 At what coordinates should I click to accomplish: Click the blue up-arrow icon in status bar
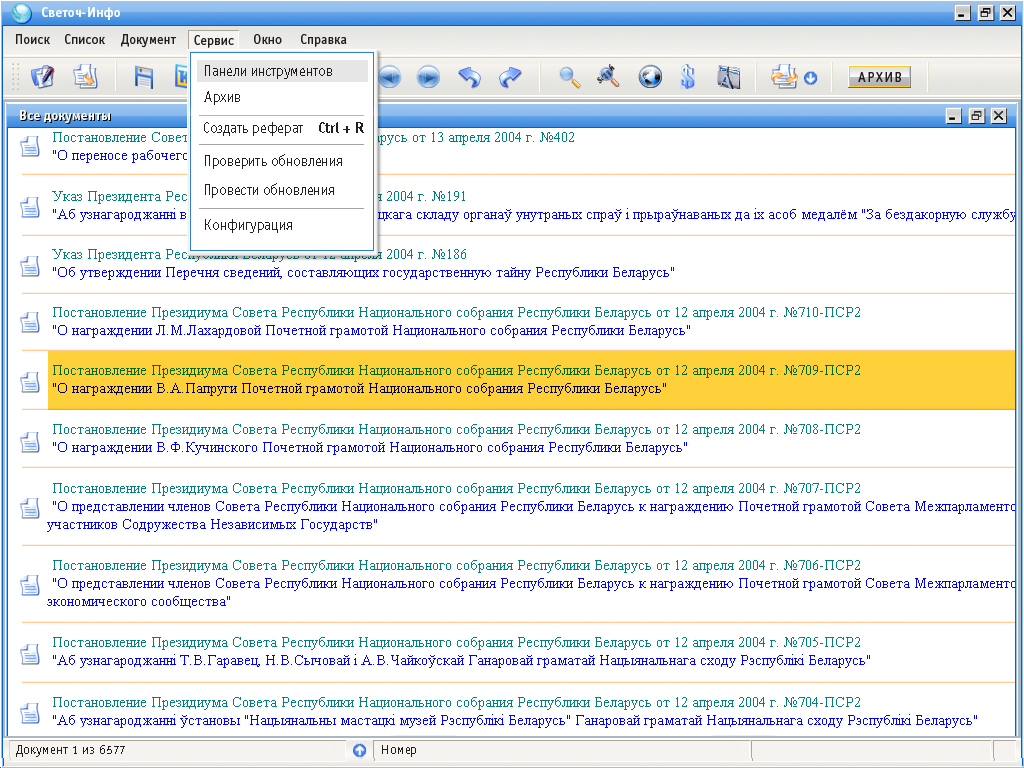click(360, 750)
